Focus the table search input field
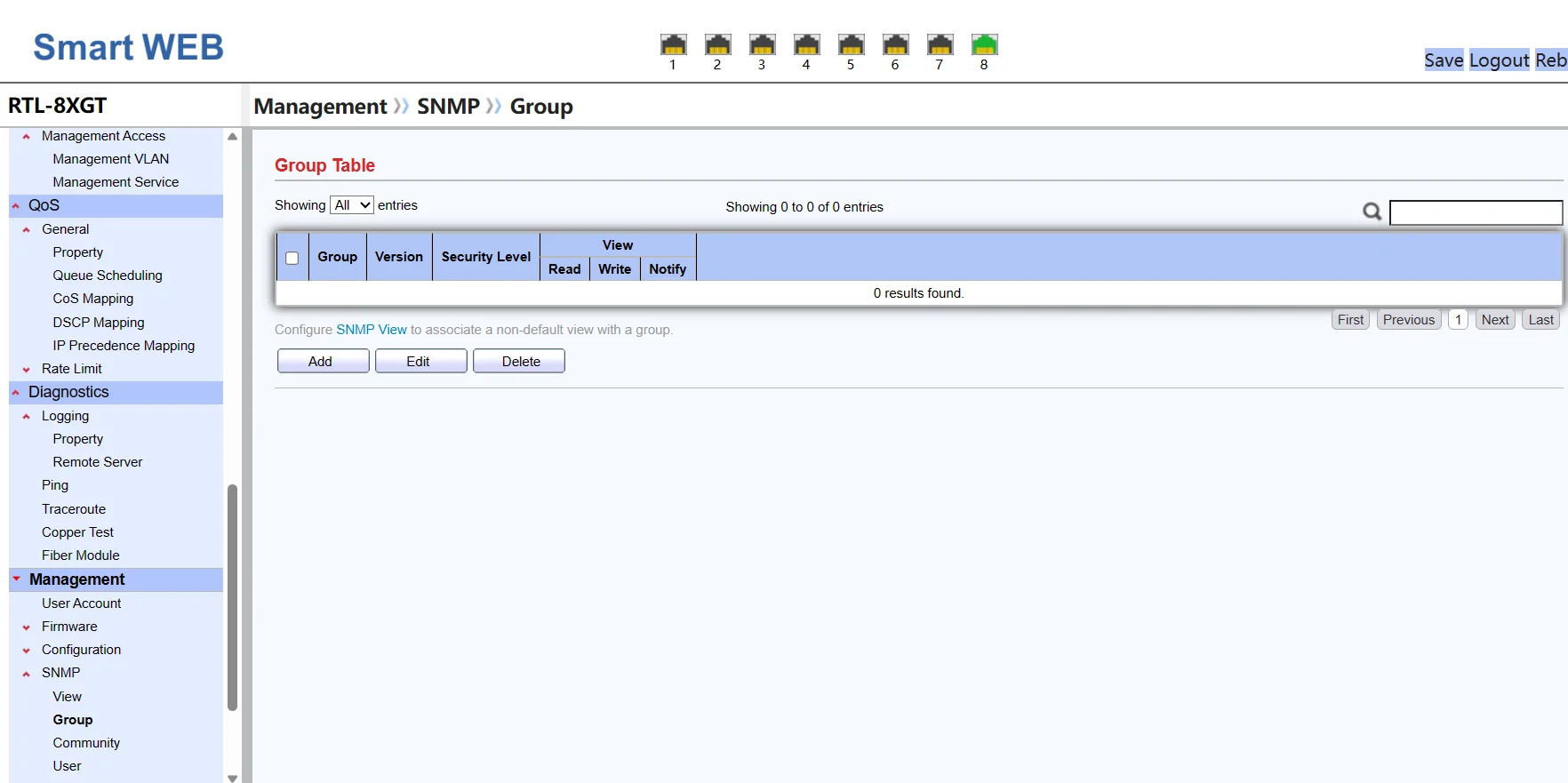1568x783 pixels. point(1475,212)
